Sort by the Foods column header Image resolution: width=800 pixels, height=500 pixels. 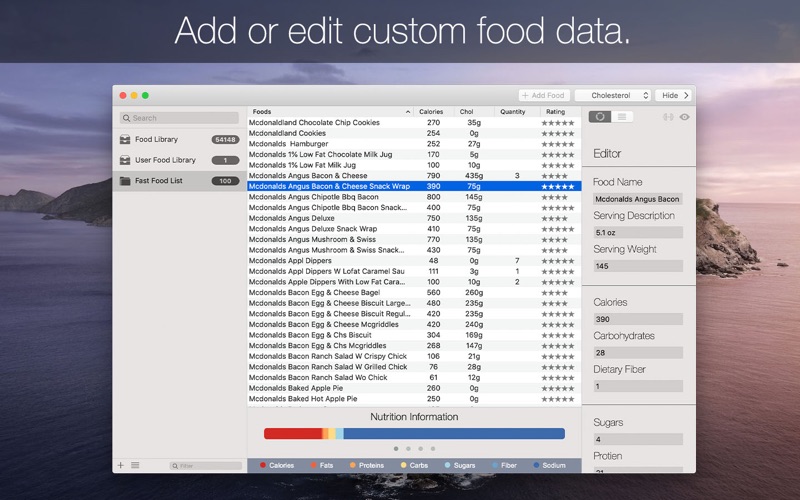[330, 111]
